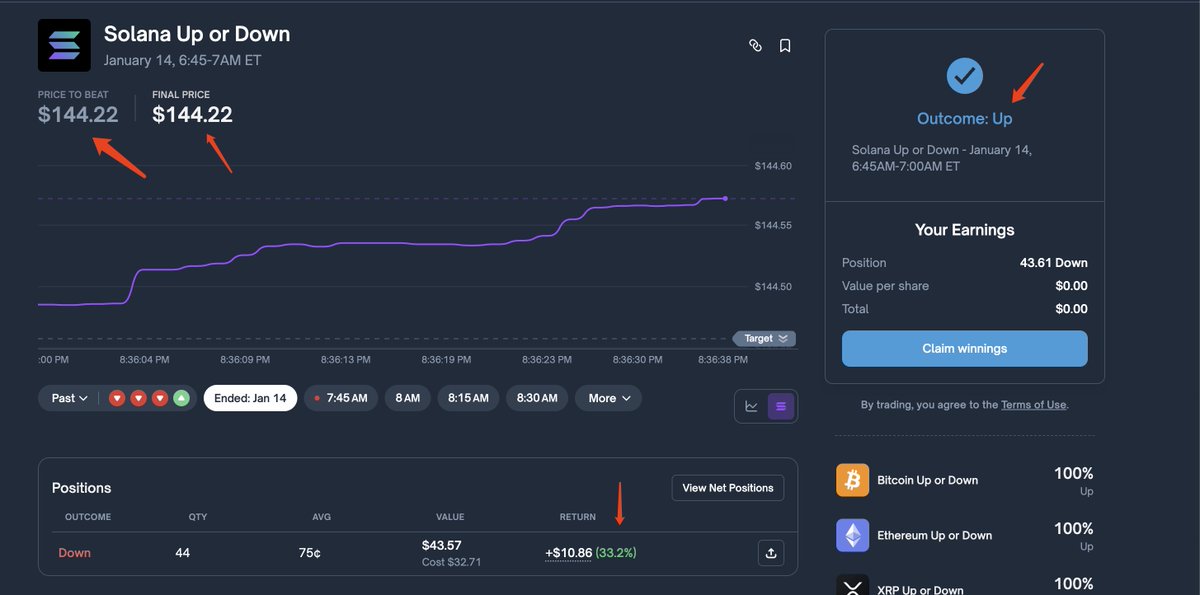Click the Price to Beat $144.22
Viewport: 1200px width, 595px height.
tap(78, 115)
